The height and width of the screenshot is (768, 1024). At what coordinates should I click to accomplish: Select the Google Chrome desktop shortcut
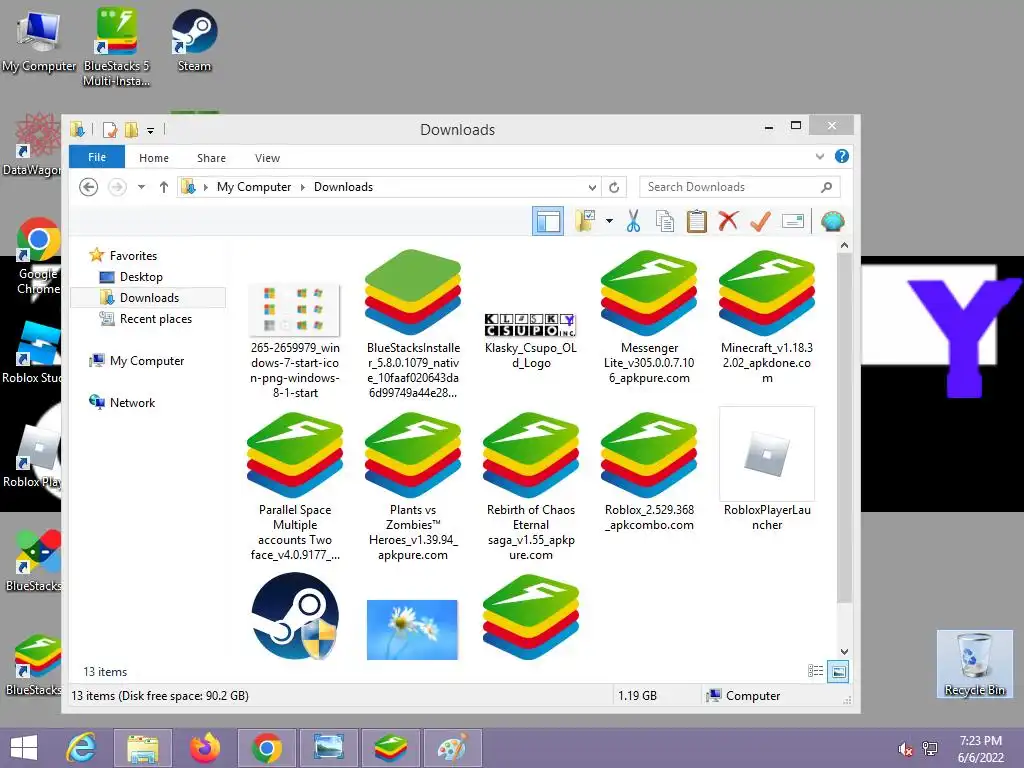(38, 257)
